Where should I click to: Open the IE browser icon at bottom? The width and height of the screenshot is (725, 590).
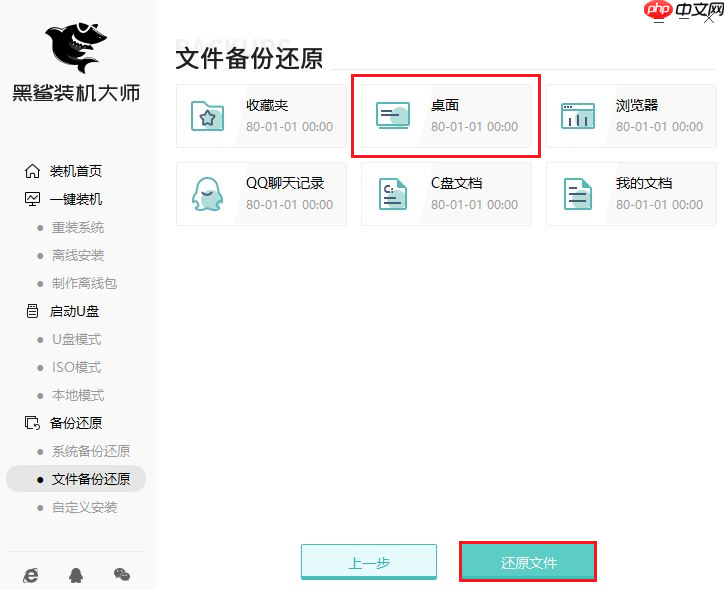[x=31, y=575]
